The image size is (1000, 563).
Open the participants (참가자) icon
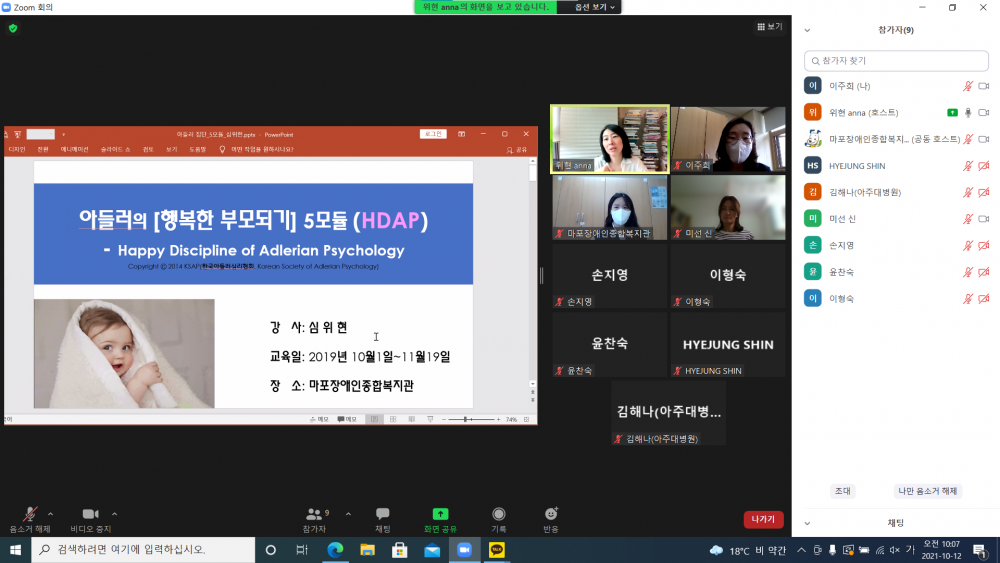(314, 514)
